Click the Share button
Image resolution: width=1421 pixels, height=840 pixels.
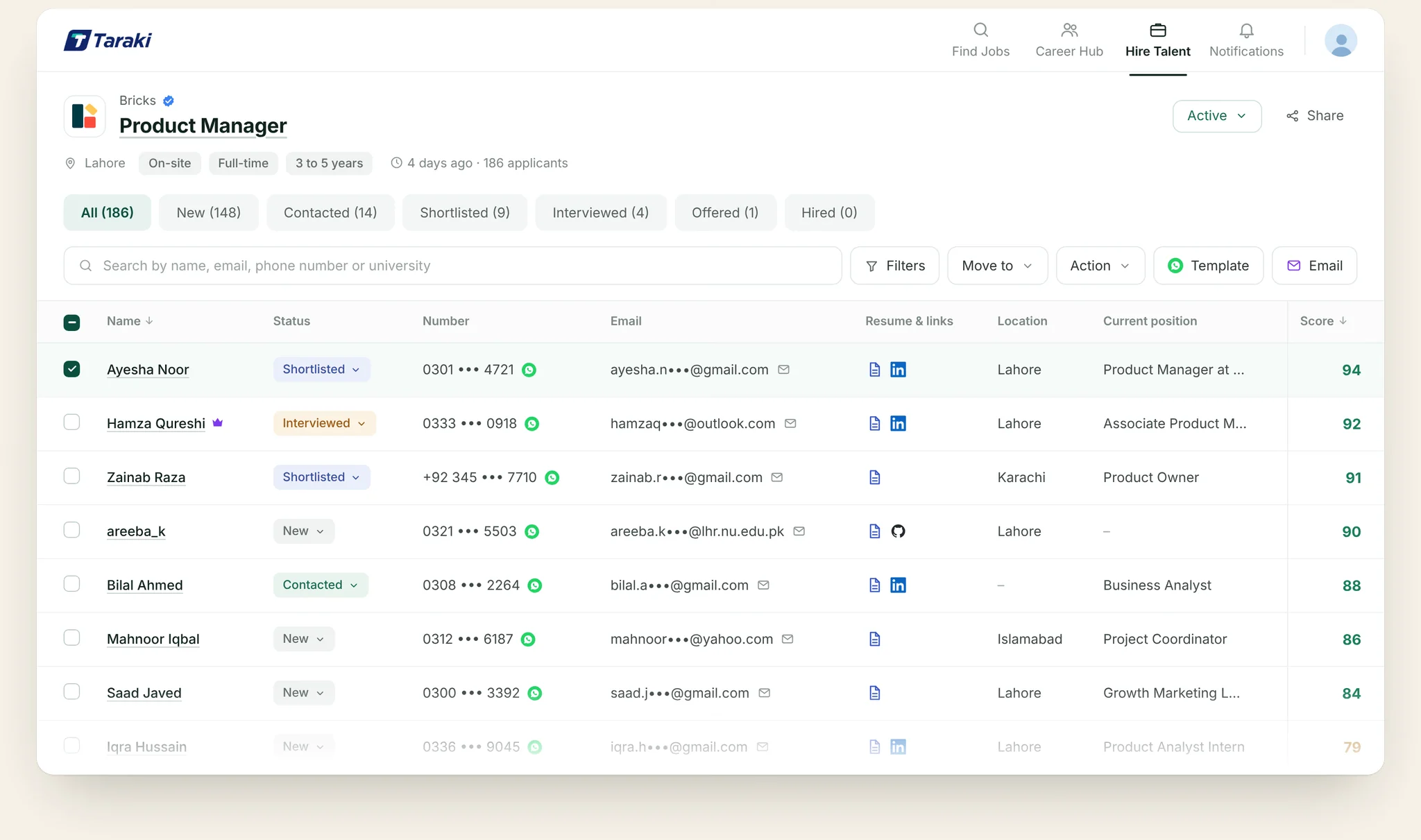point(1314,116)
